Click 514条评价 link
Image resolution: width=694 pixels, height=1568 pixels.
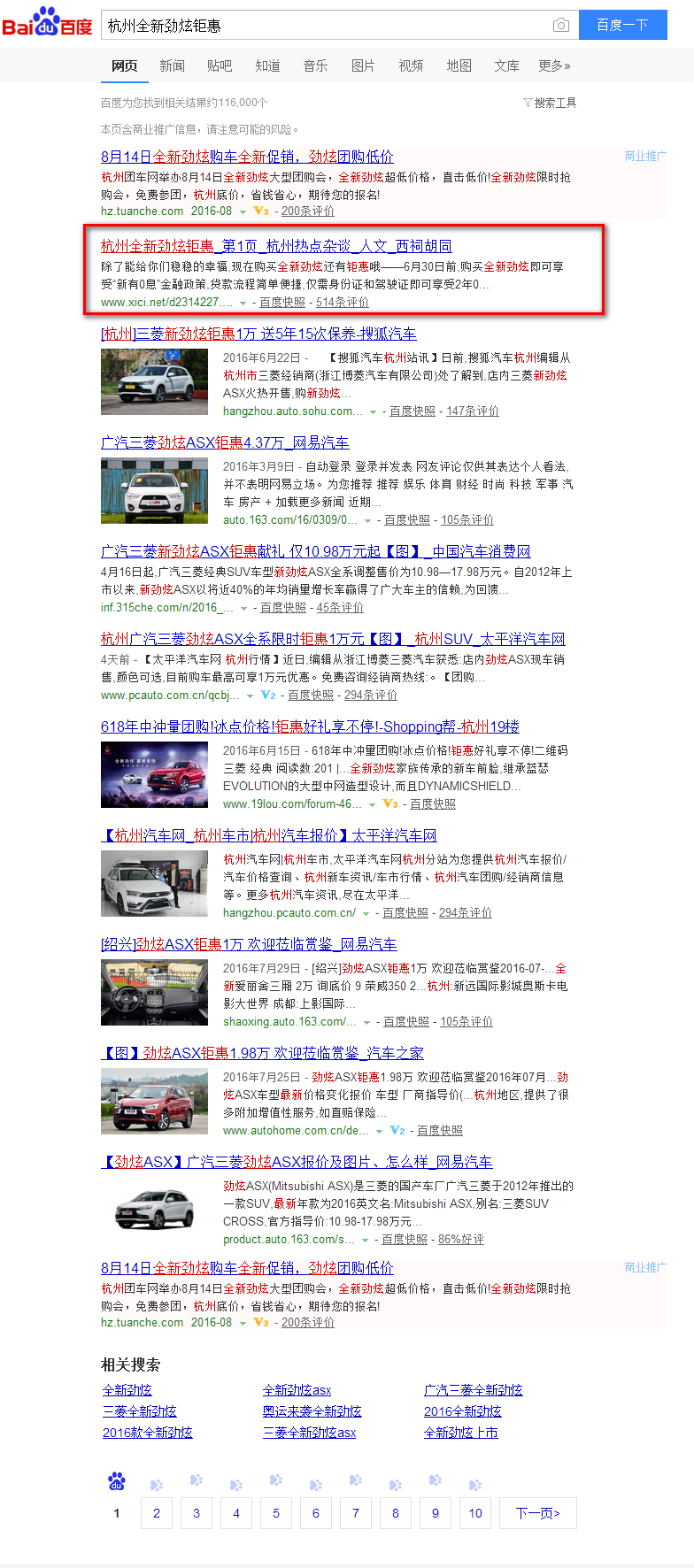tap(343, 303)
